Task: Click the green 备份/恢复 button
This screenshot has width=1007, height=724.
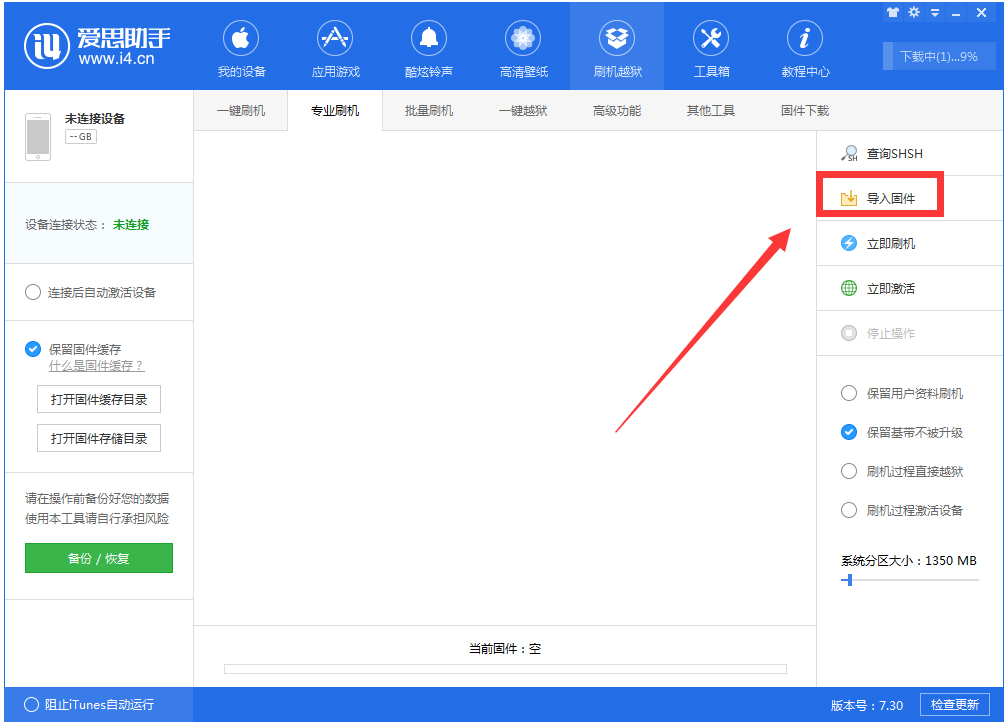Action: point(98,558)
